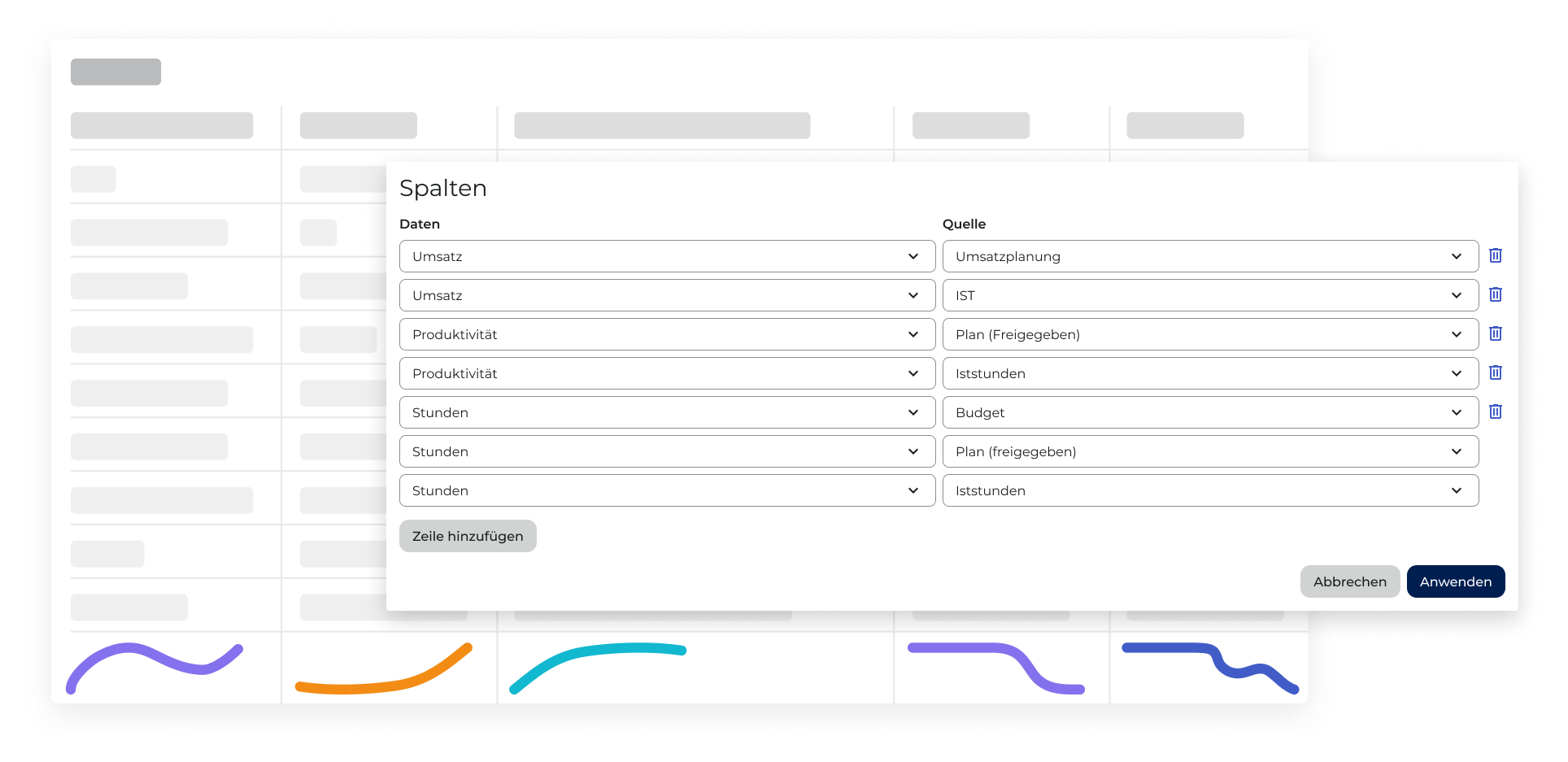The height and width of the screenshot is (762, 1568).
Task: Delete the Umsatz / Umsatzplanung row
Action: click(x=1495, y=255)
